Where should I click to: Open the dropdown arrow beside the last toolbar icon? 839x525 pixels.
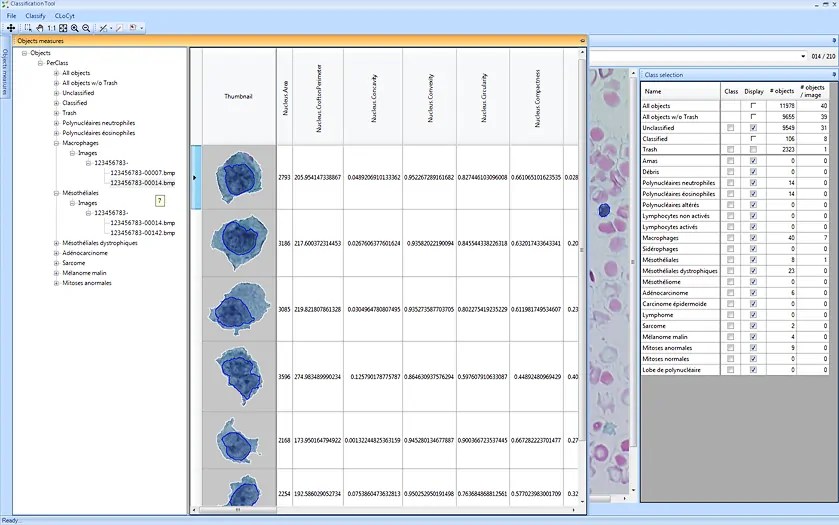(x=141, y=28)
